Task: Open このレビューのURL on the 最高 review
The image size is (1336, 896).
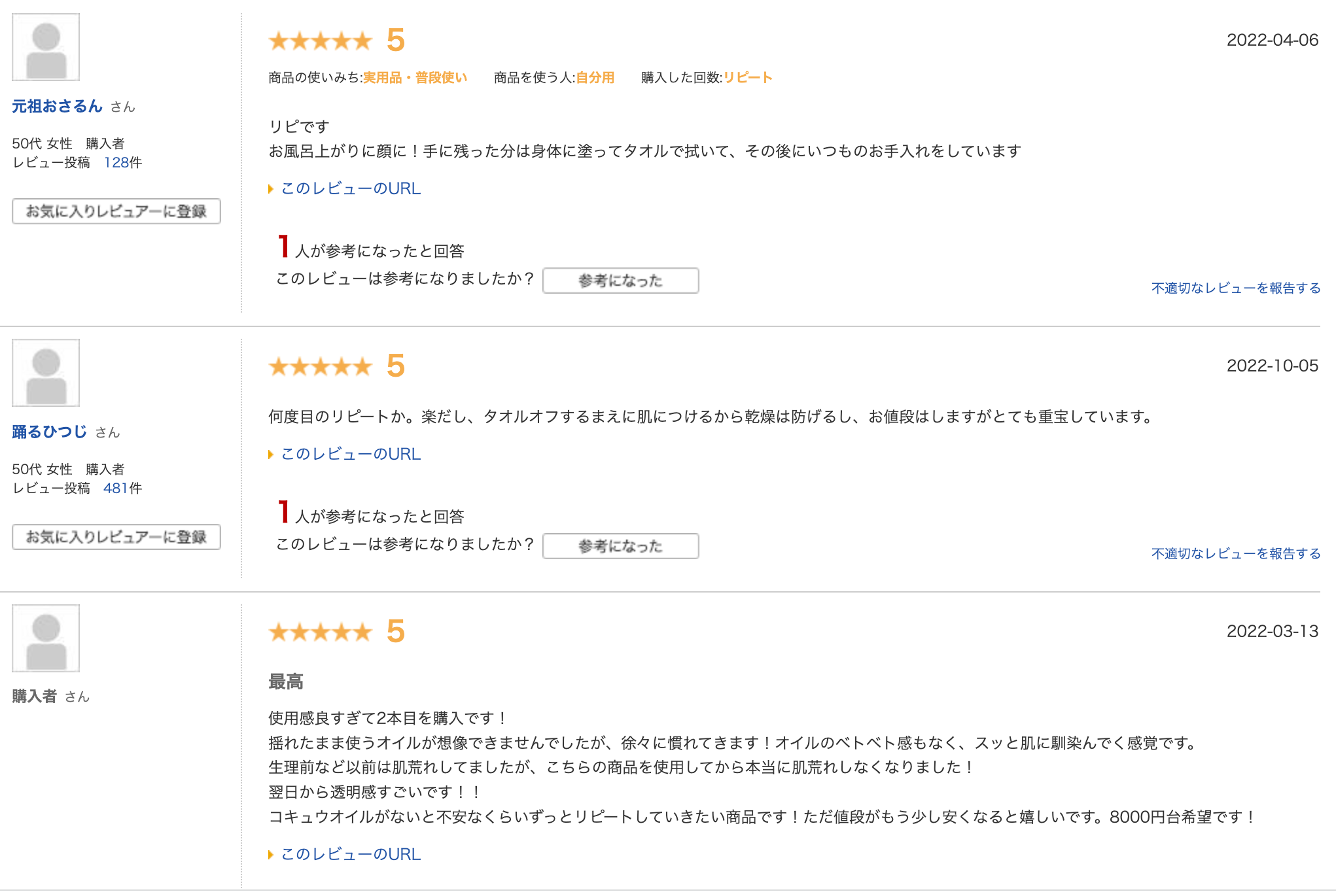Action: point(349,853)
